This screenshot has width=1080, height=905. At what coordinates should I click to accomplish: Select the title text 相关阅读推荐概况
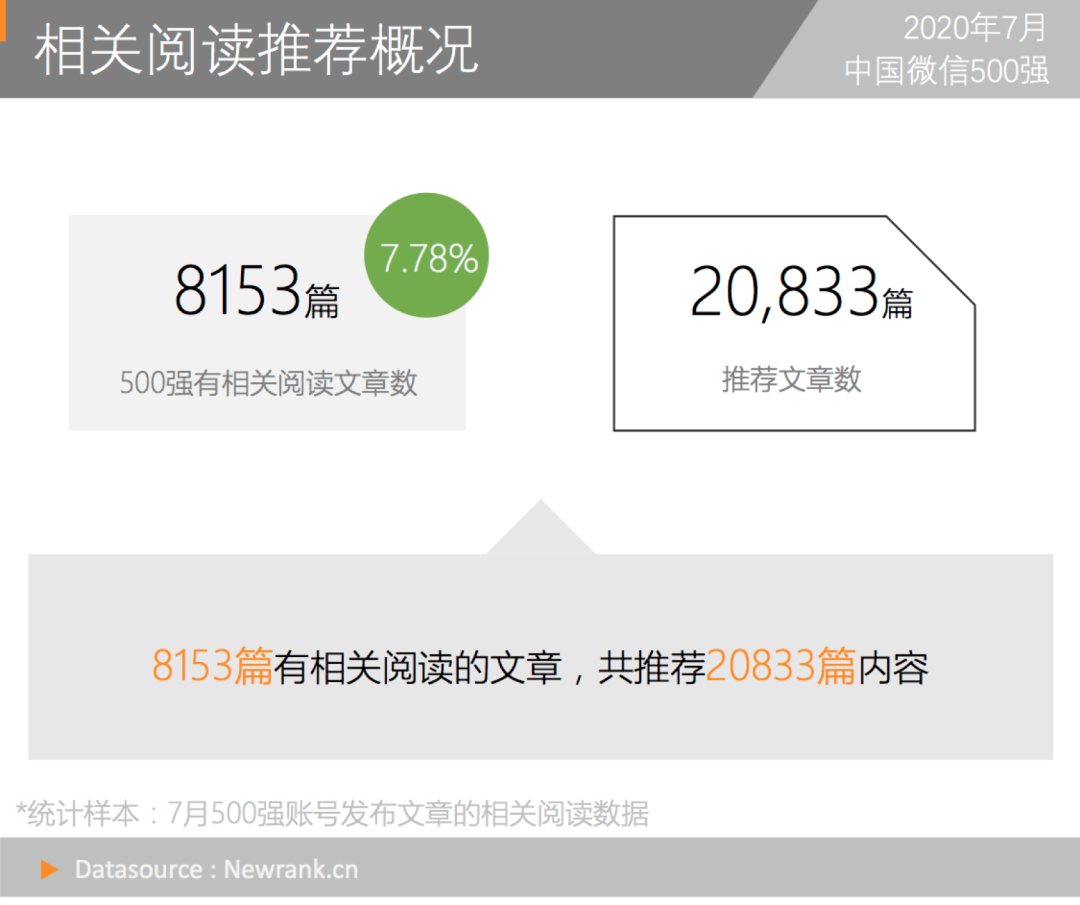[x=256, y=50]
